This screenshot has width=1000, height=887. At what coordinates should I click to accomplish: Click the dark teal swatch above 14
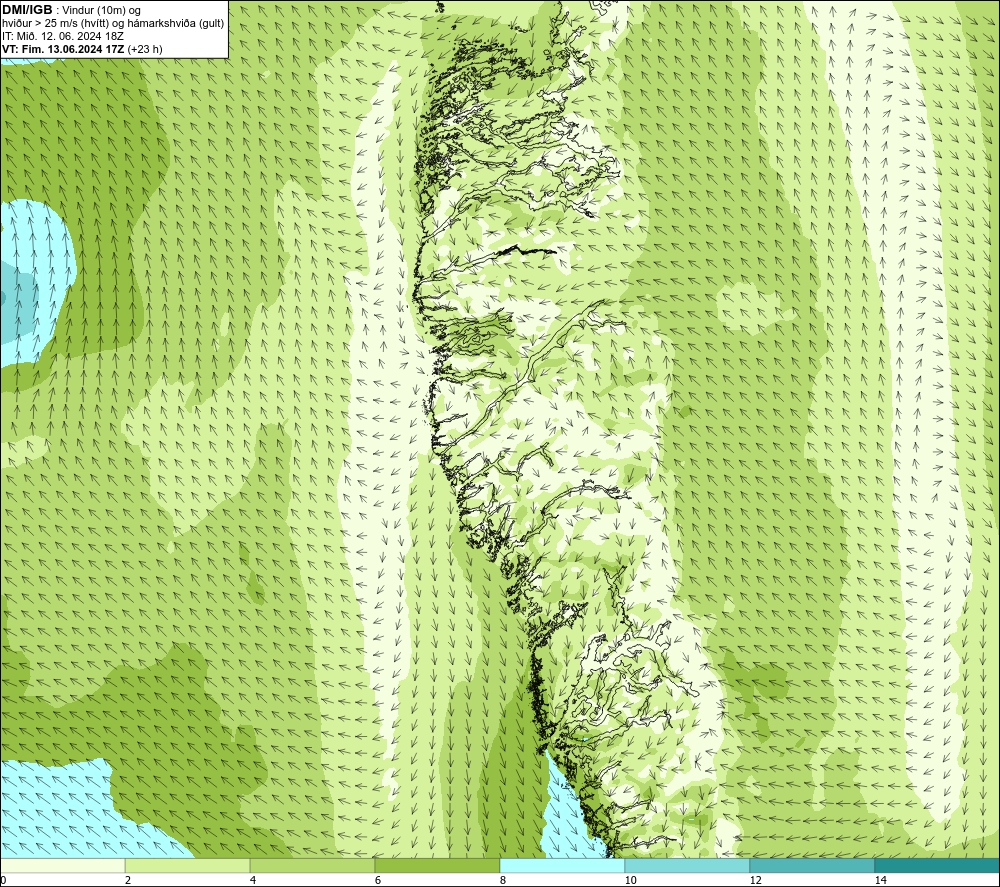[938, 866]
